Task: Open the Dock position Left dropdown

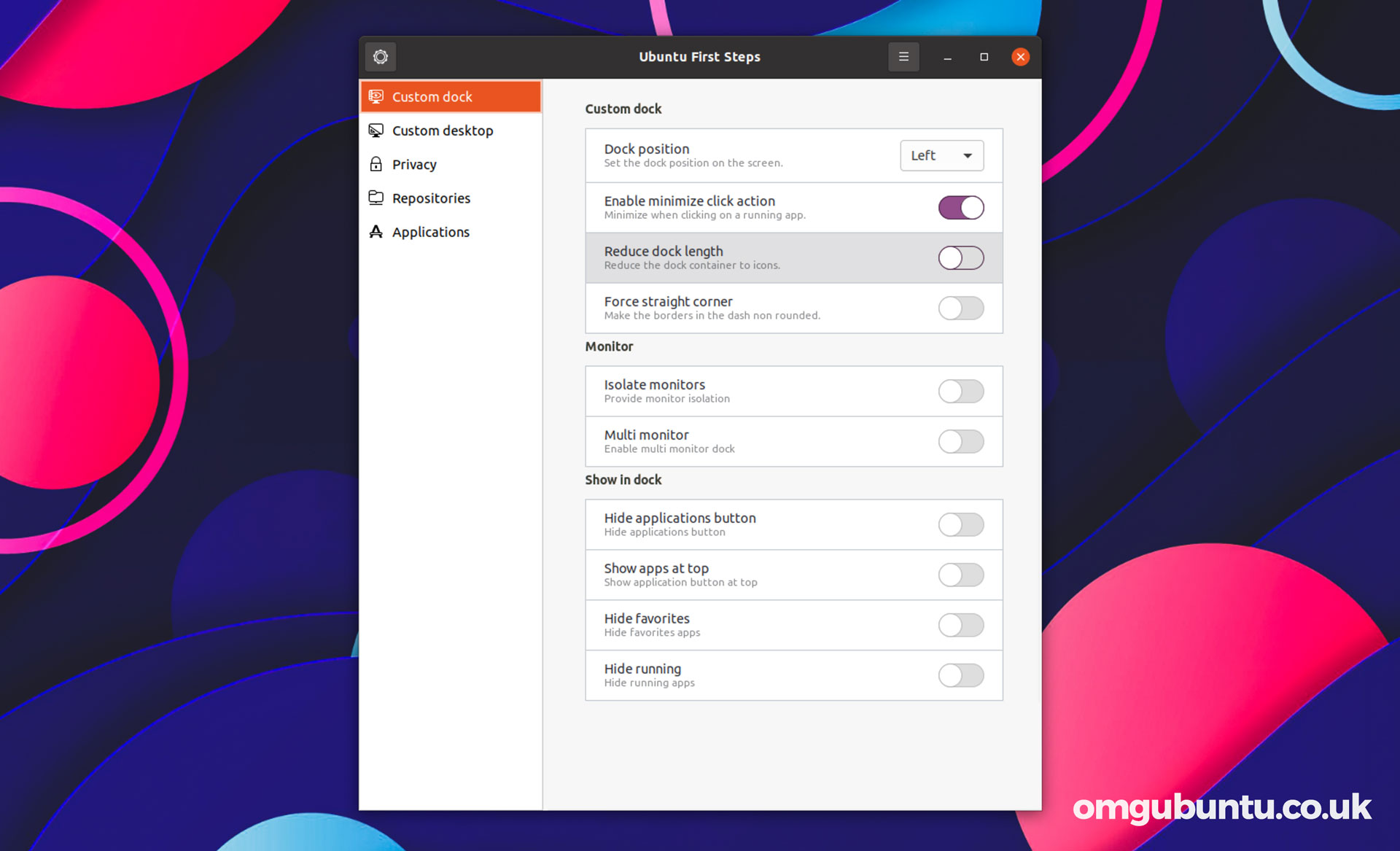Action: [941, 155]
